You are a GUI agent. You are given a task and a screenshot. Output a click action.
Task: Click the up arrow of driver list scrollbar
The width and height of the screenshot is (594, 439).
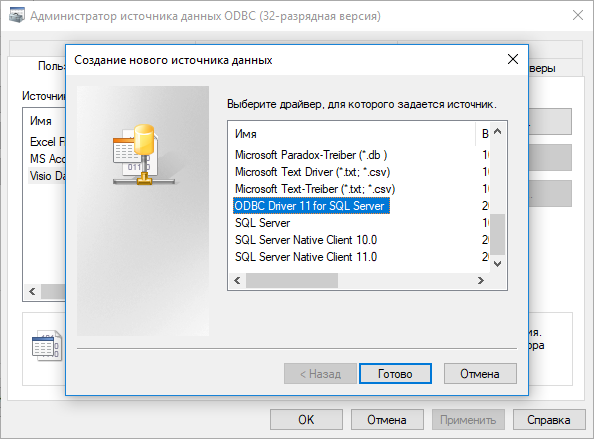[498, 131]
